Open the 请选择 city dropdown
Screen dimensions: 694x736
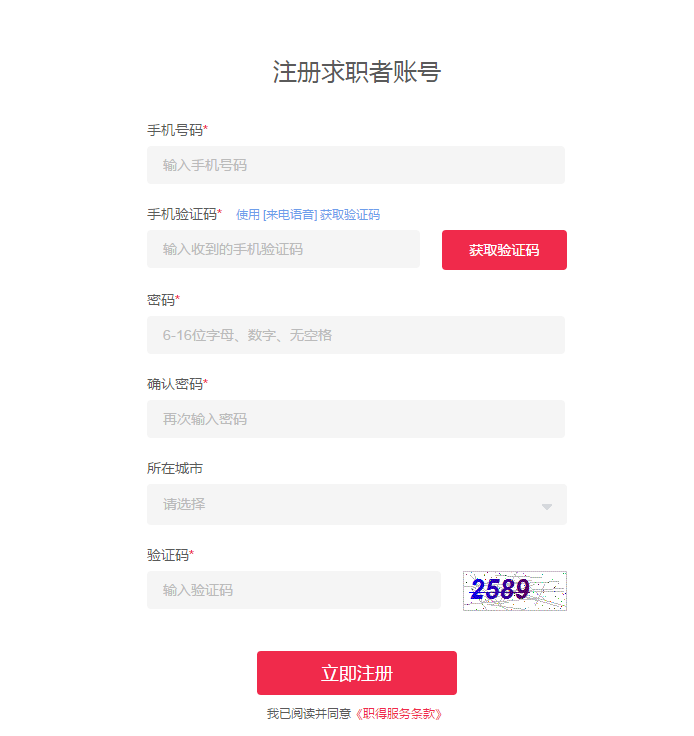point(357,504)
